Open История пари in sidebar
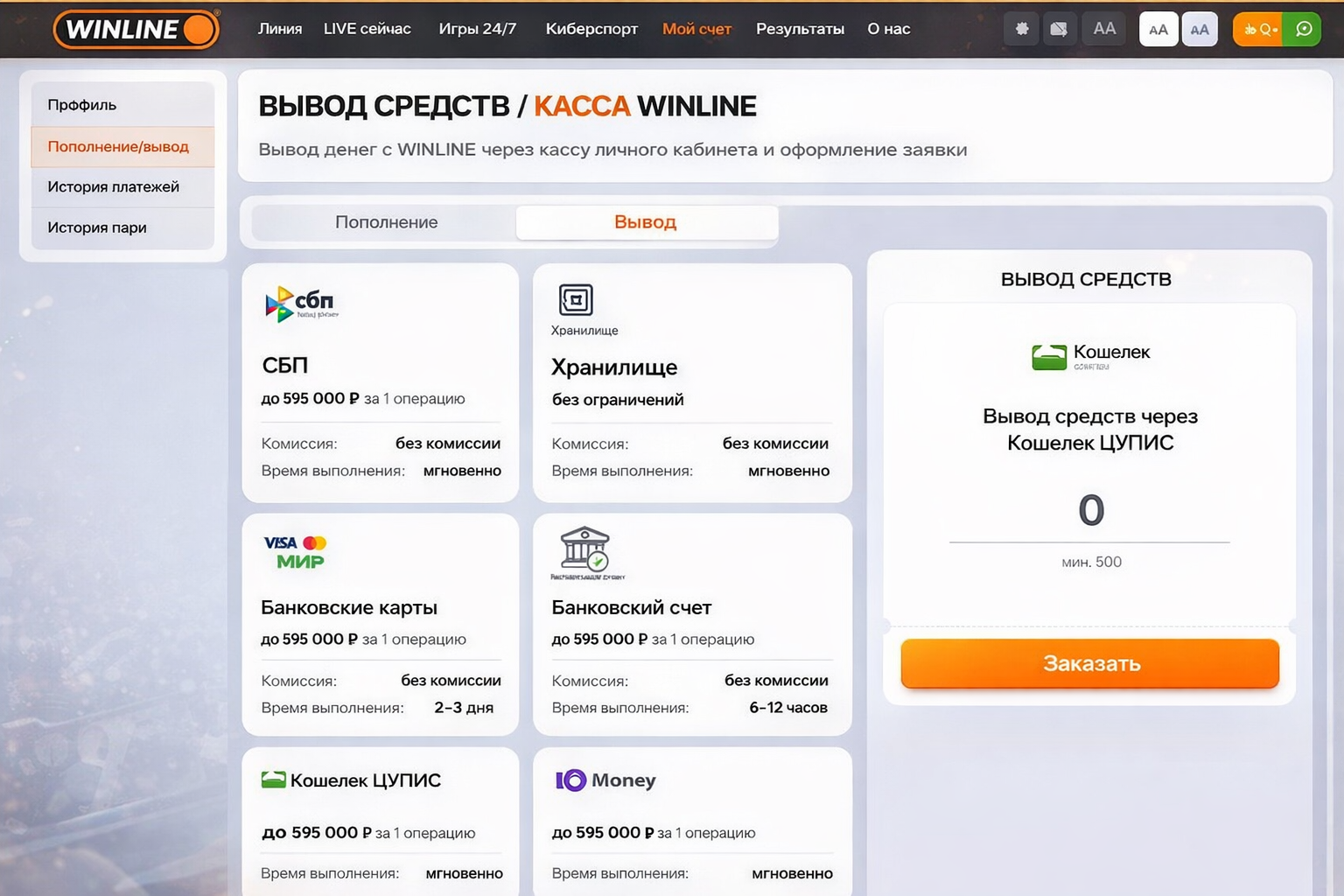This screenshot has height=896, width=1344. coord(122,227)
